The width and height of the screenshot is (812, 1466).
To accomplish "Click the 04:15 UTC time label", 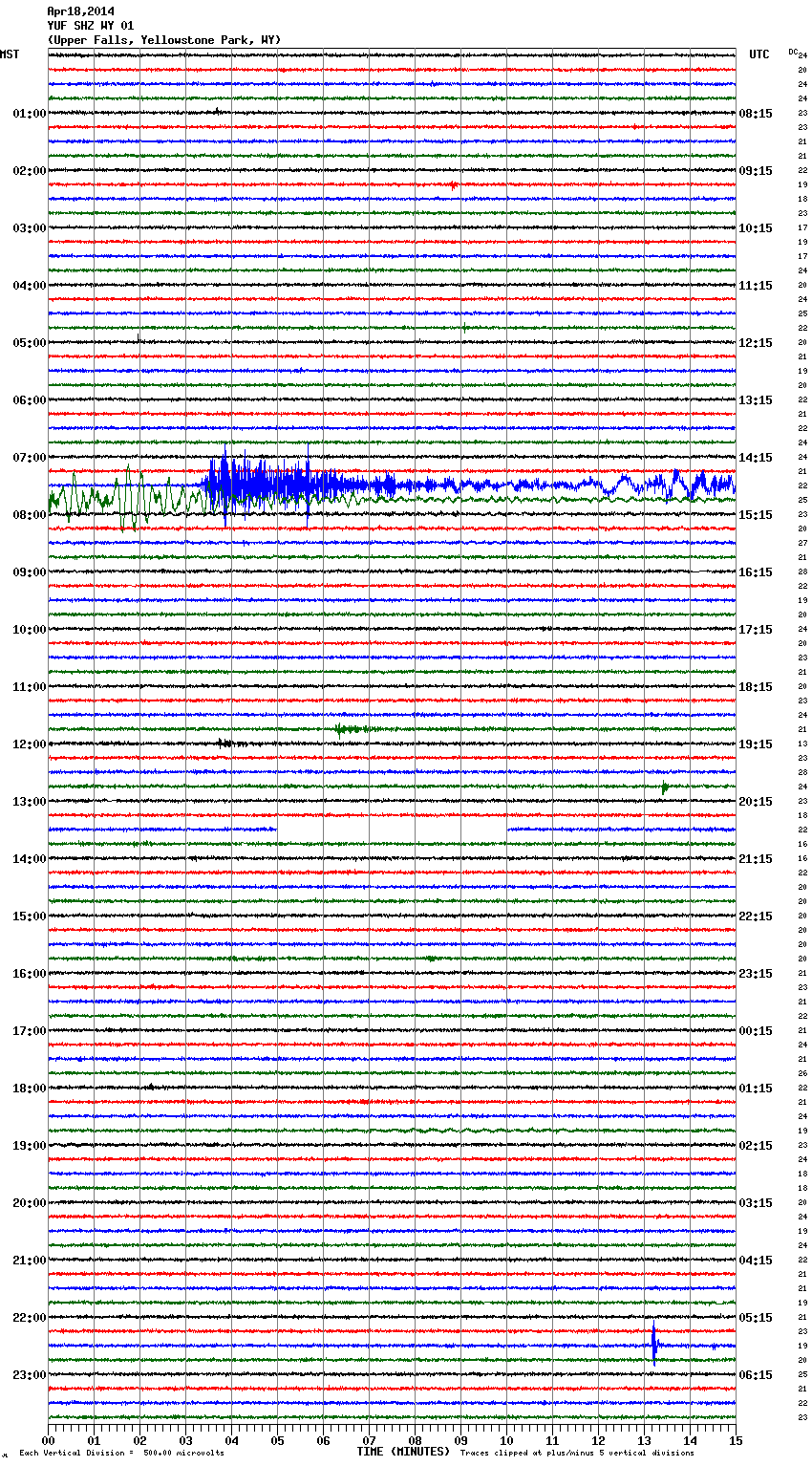I will (756, 1261).
